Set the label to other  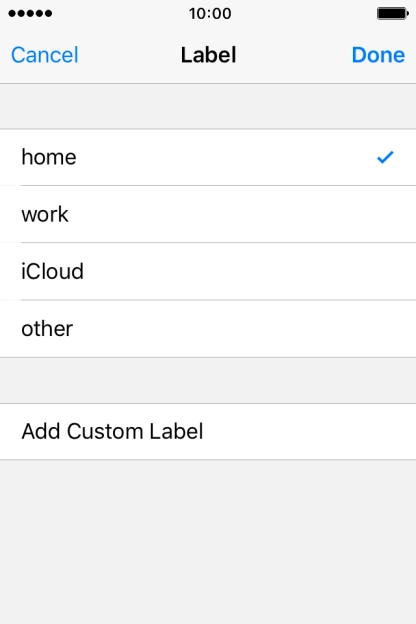point(208,329)
